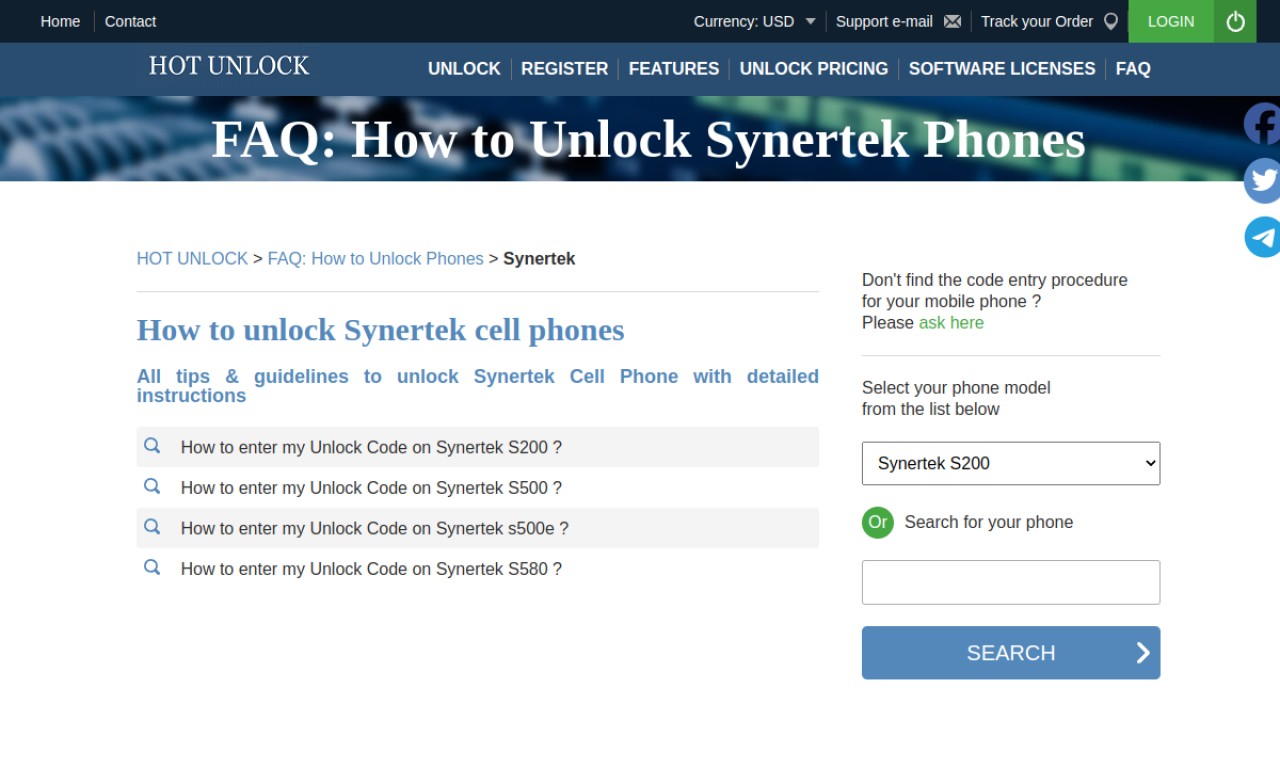Click the HOT UNLOCK site logo
This screenshot has width=1280, height=768.
tap(229, 66)
